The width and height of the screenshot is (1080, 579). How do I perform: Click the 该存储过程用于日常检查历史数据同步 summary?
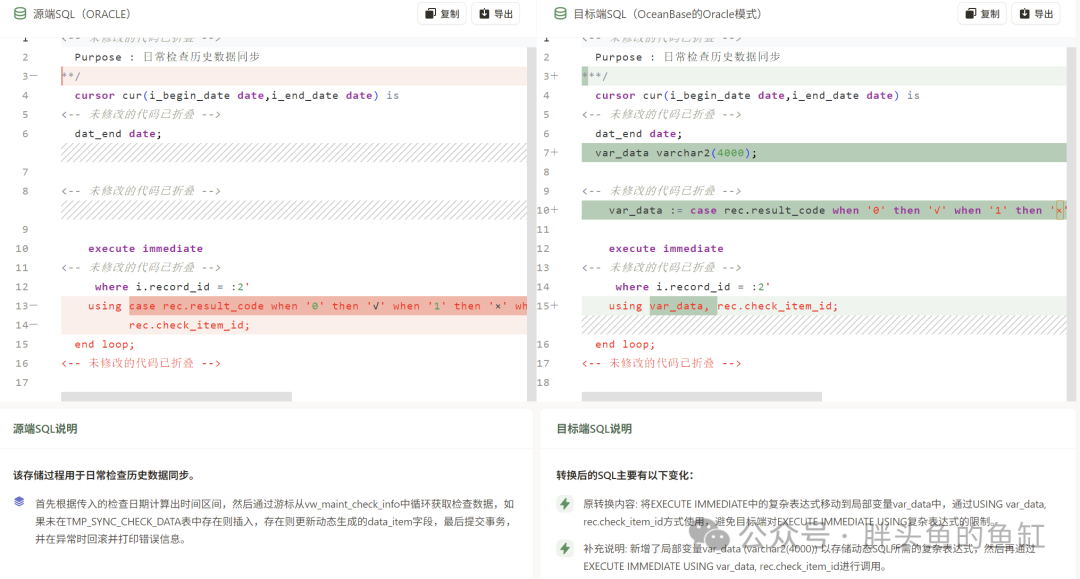point(104,475)
